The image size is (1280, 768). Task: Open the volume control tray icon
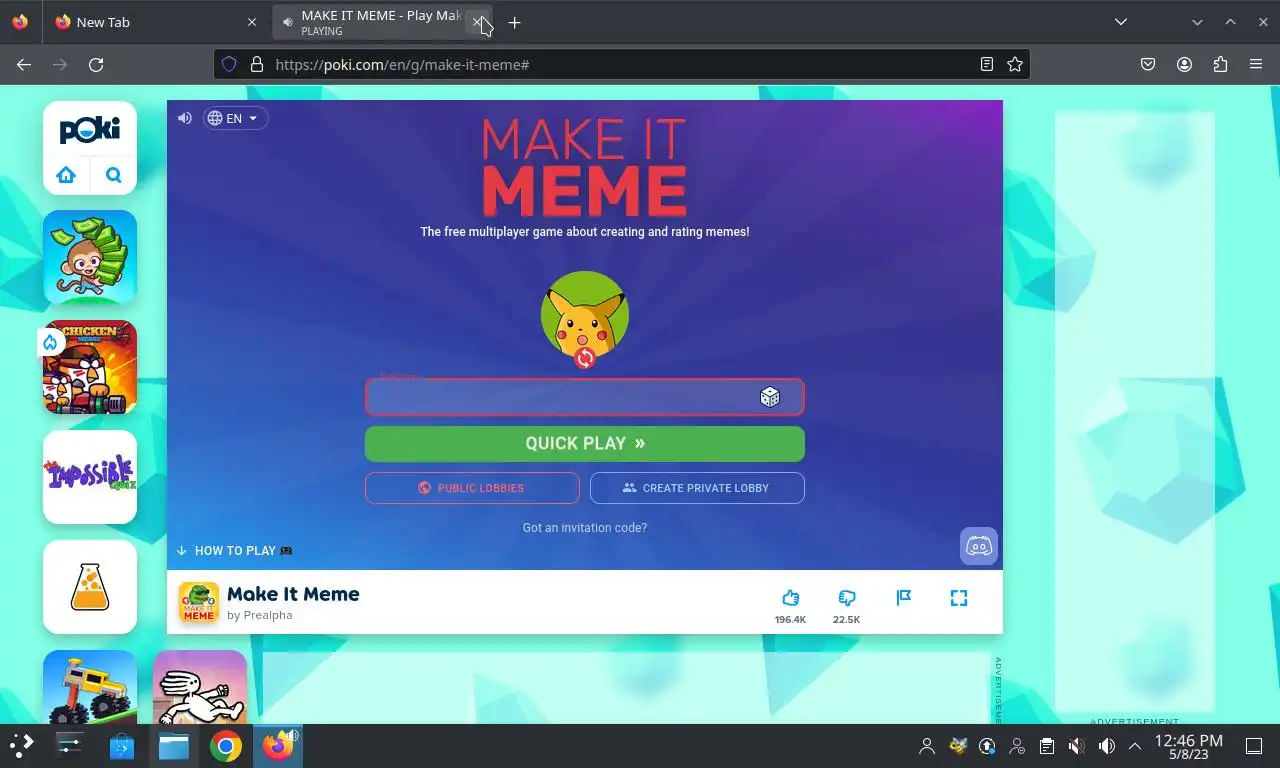1107,746
